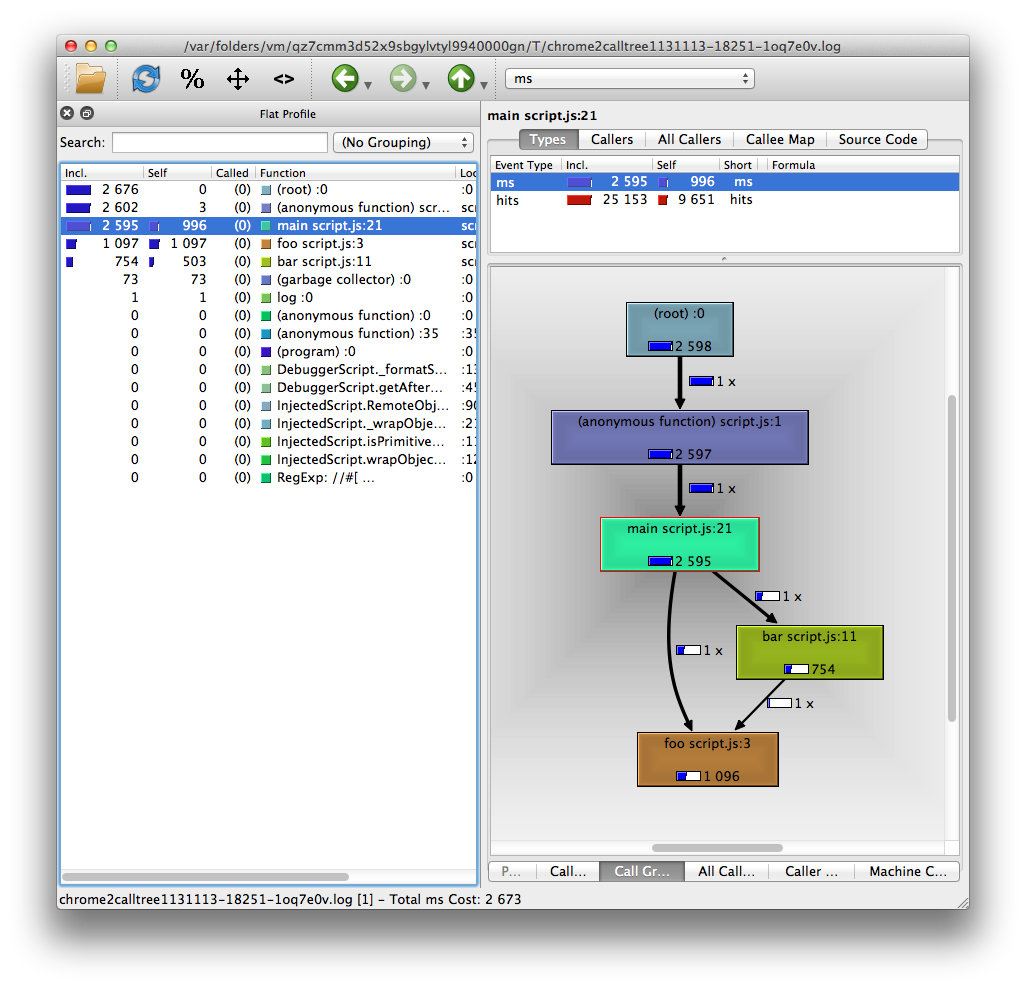Click the call graph vertical scrollbar

click(952, 558)
